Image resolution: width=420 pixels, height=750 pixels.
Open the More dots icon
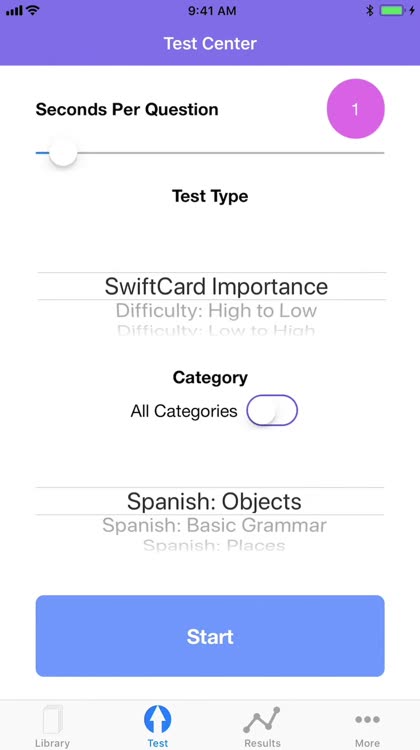[367, 719]
